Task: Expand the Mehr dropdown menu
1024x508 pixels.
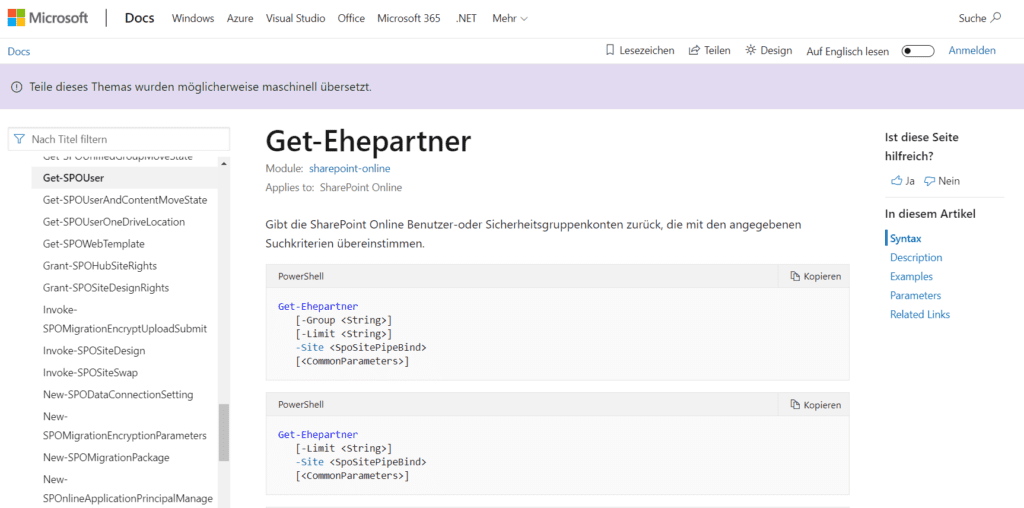Action: tap(509, 18)
